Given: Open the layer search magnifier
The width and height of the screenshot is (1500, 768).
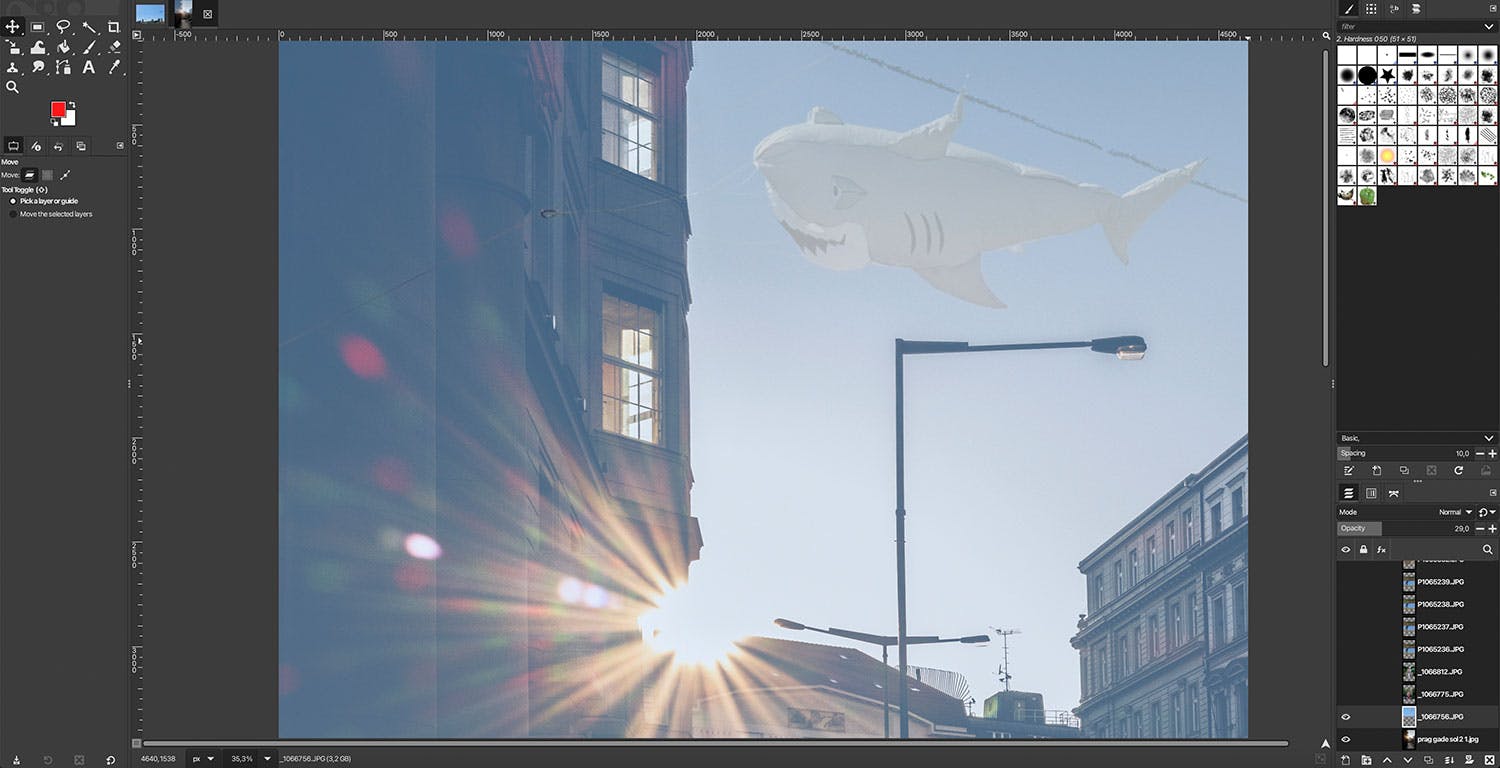Looking at the screenshot, I should [1487, 549].
